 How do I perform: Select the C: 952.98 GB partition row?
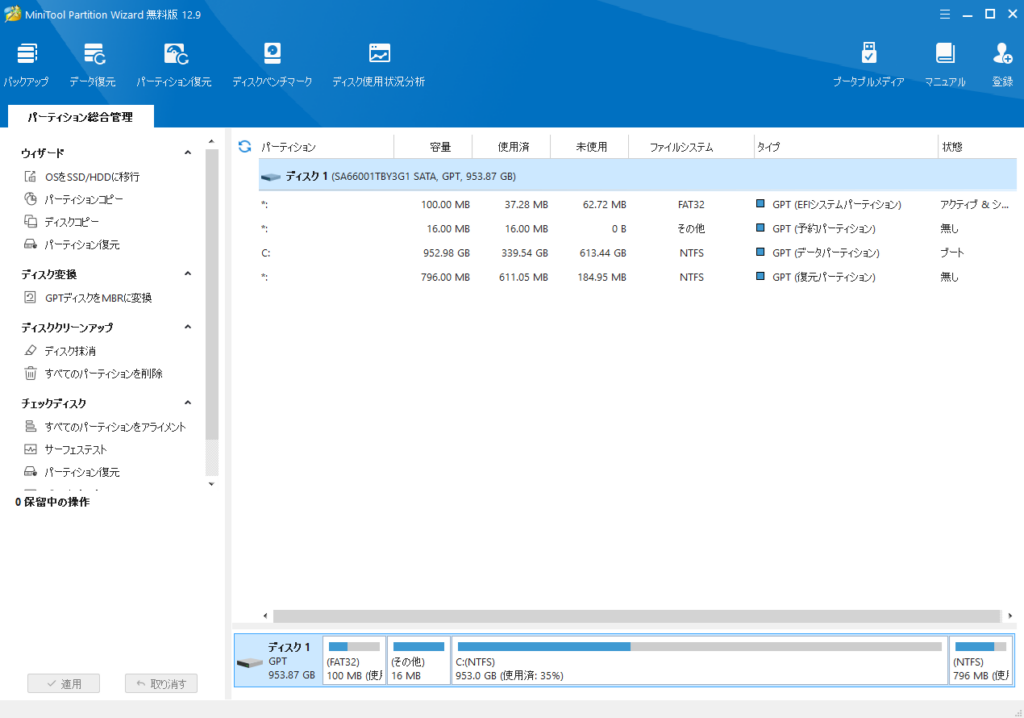[x=637, y=253]
